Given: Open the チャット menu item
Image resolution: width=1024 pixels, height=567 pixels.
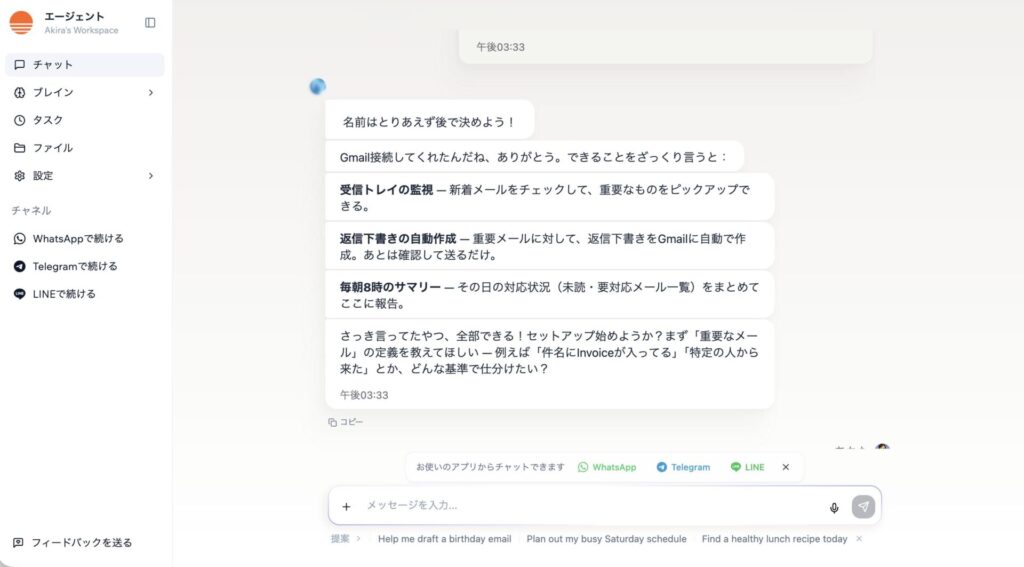Looking at the screenshot, I should coord(52,65).
